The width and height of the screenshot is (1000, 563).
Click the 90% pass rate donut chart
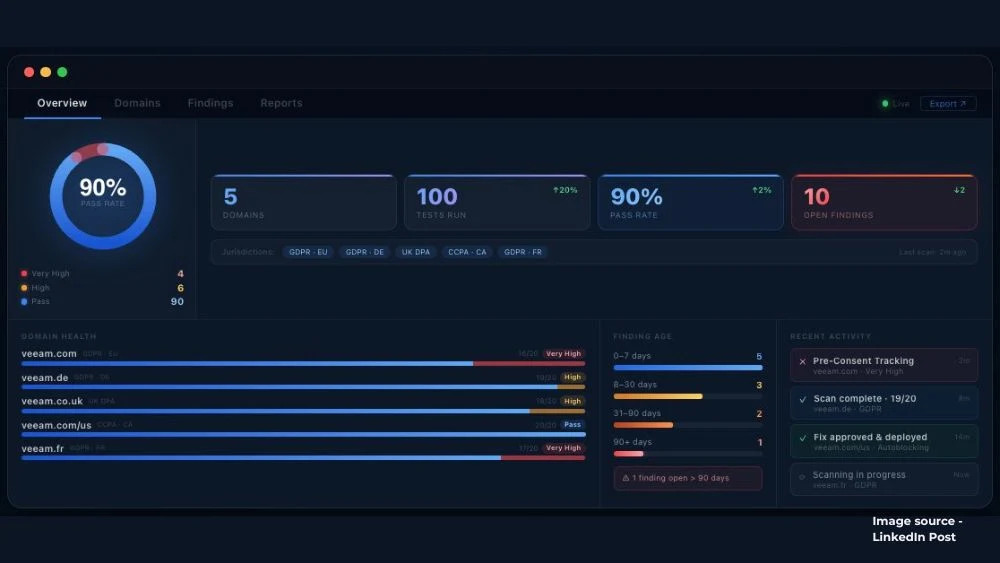pos(103,196)
